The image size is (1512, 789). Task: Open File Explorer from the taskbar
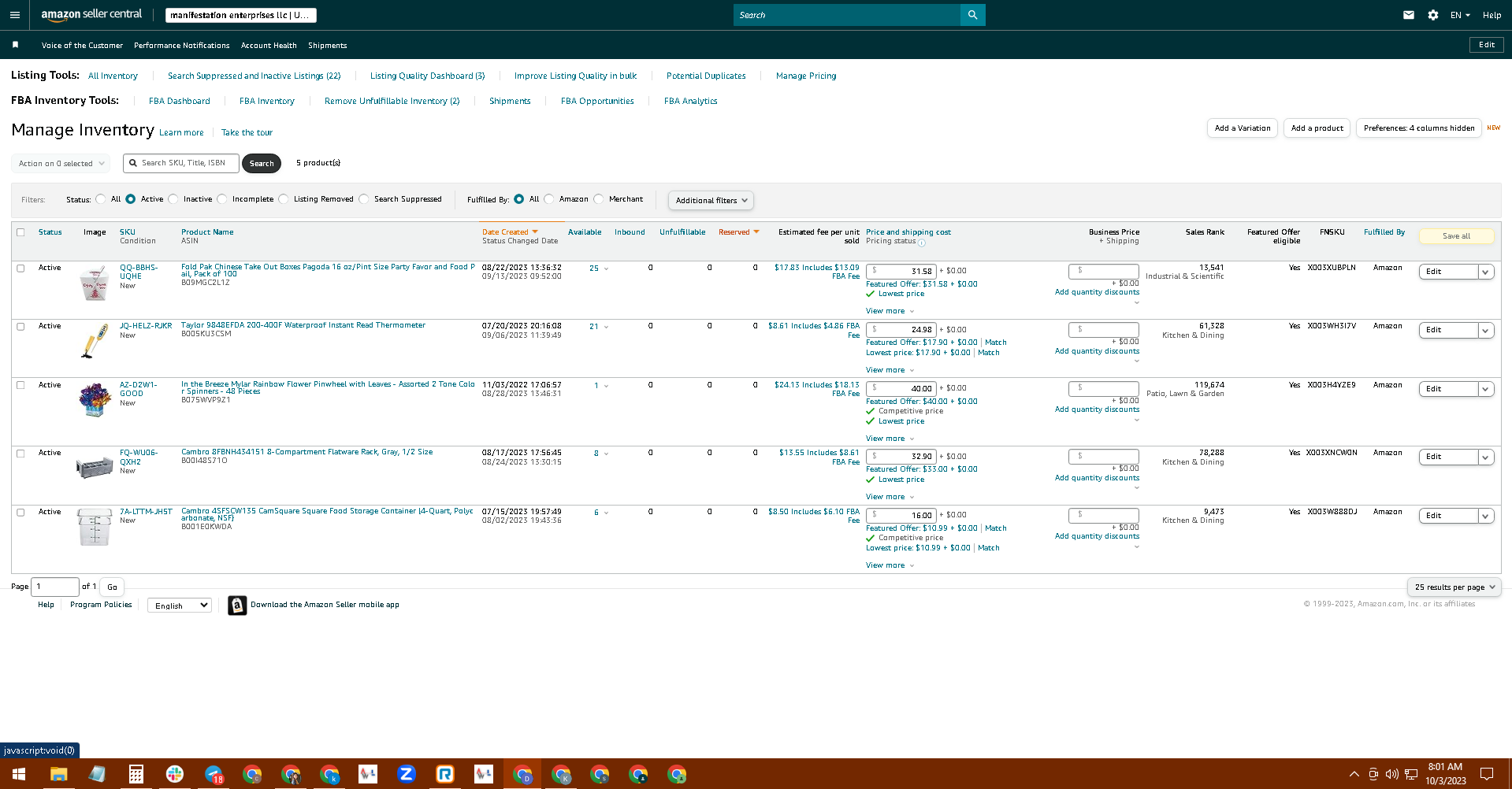tap(58, 774)
